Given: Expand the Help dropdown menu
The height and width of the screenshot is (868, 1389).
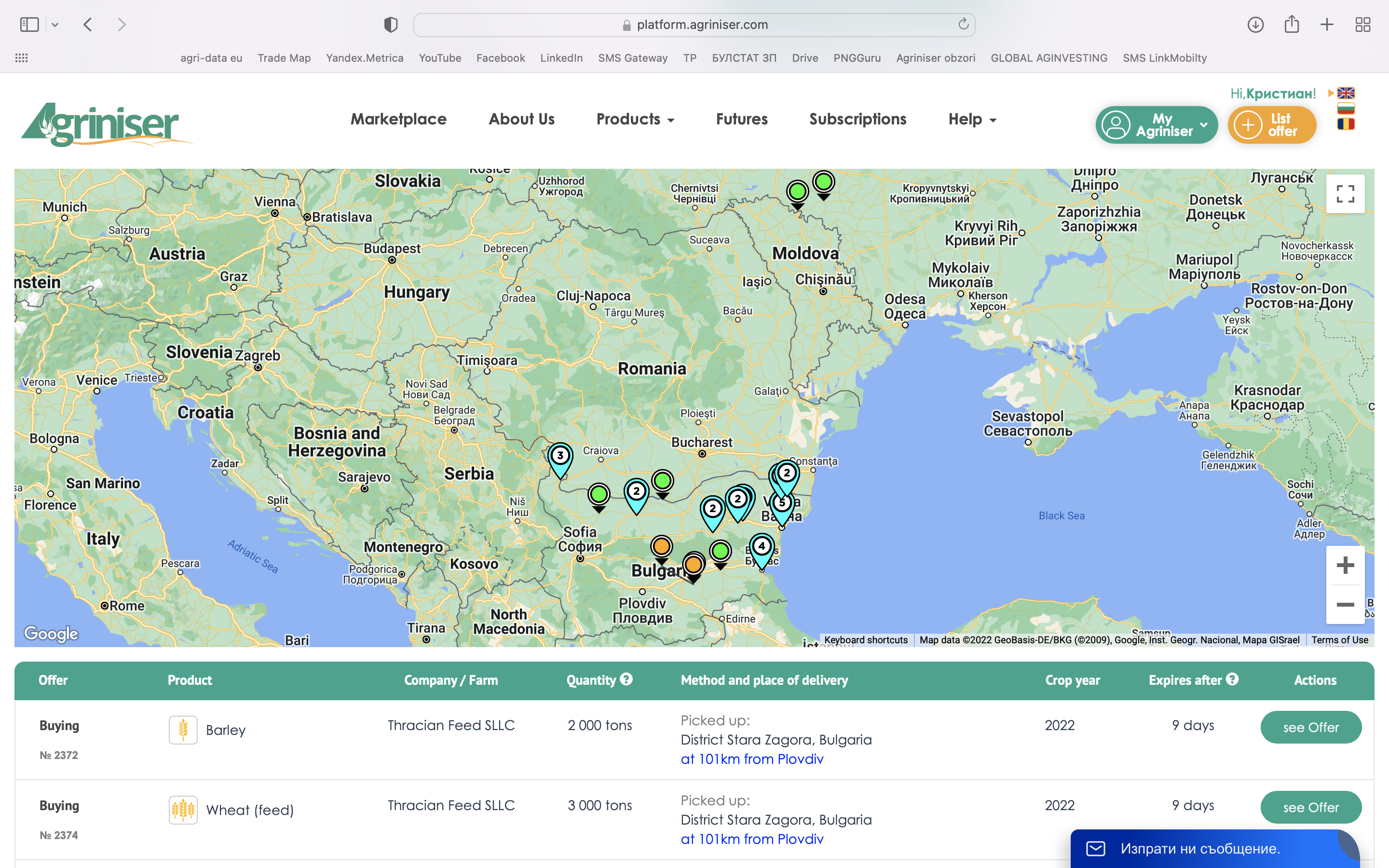Looking at the screenshot, I should (972, 120).
